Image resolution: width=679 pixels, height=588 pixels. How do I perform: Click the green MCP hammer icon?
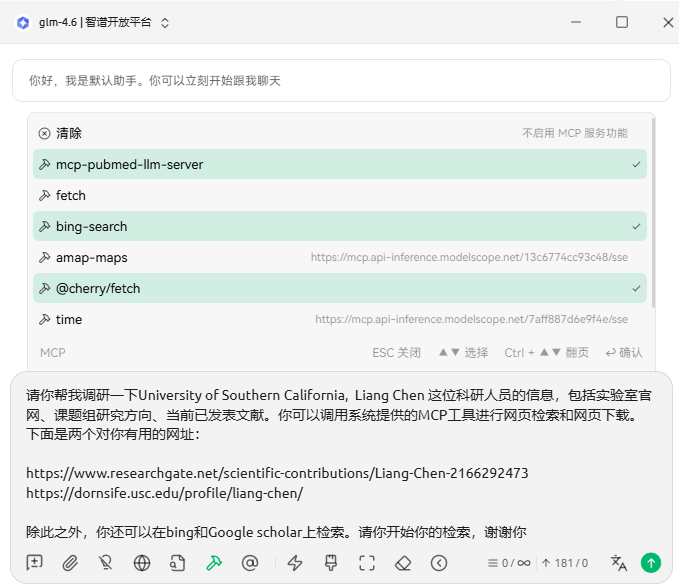[x=213, y=563]
